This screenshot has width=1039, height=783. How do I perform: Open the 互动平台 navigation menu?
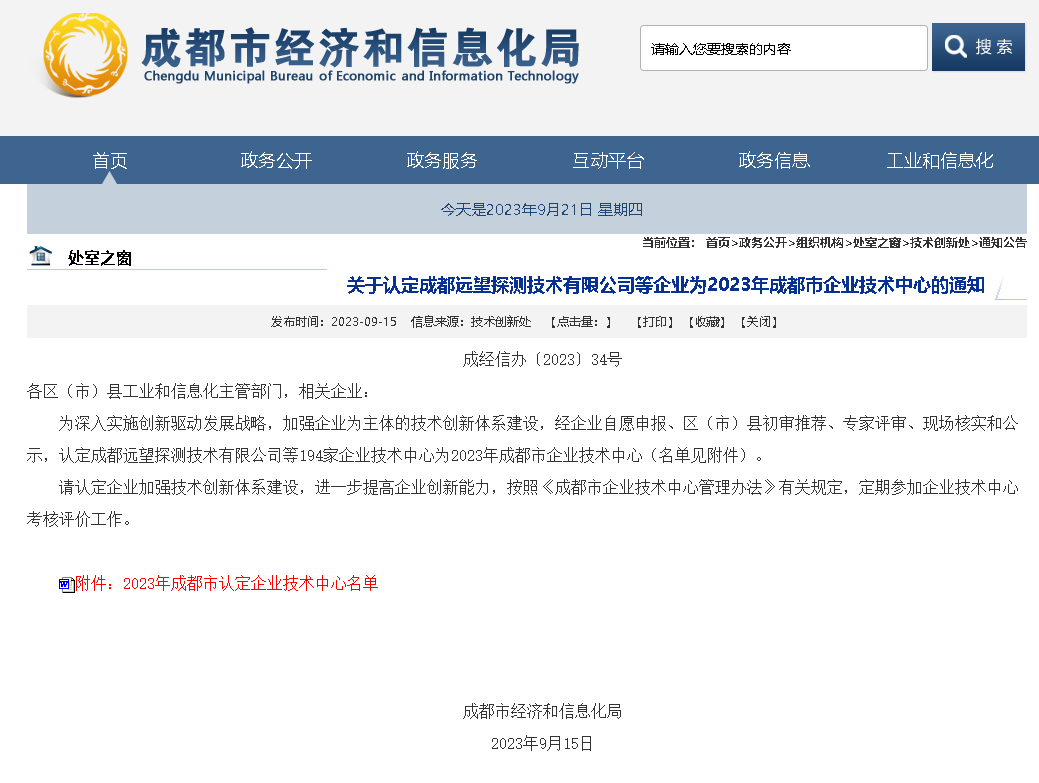click(608, 160)
